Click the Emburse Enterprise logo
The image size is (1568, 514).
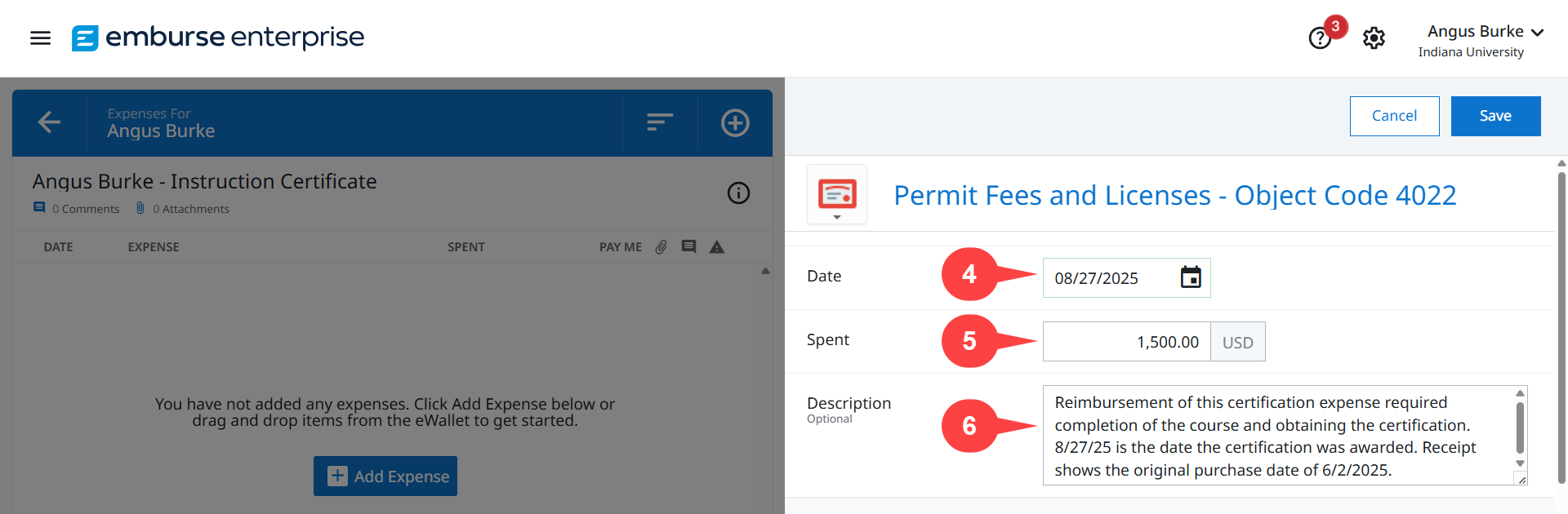point(218,38)
